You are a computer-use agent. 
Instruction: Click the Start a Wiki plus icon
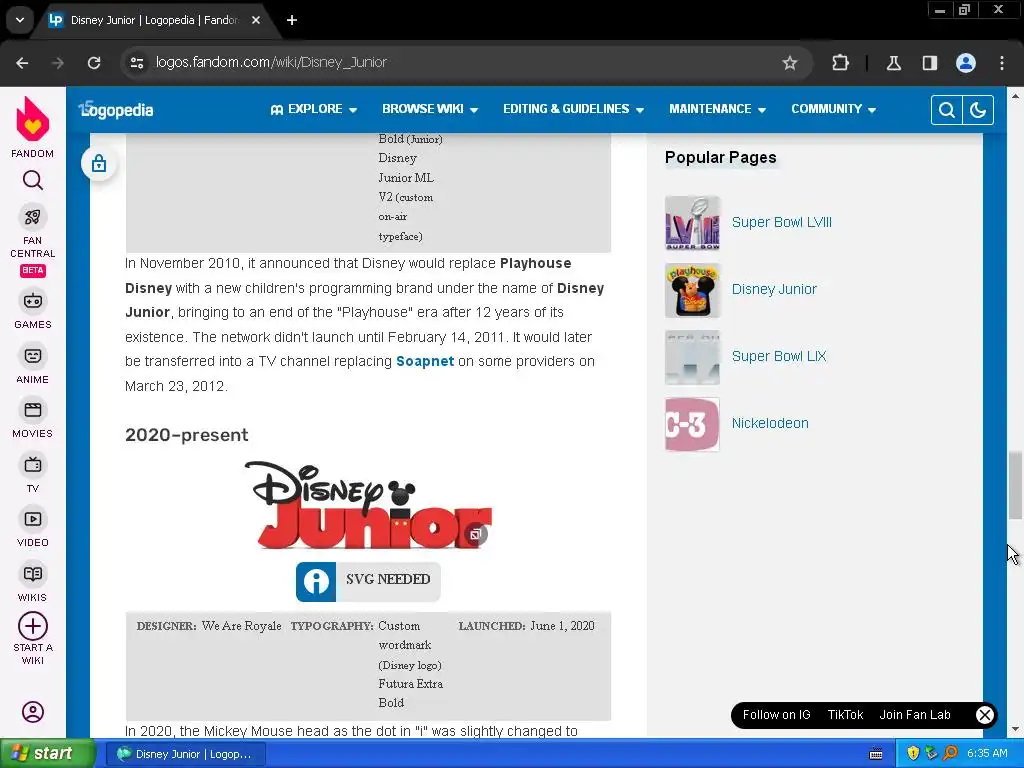pos(33,626)
